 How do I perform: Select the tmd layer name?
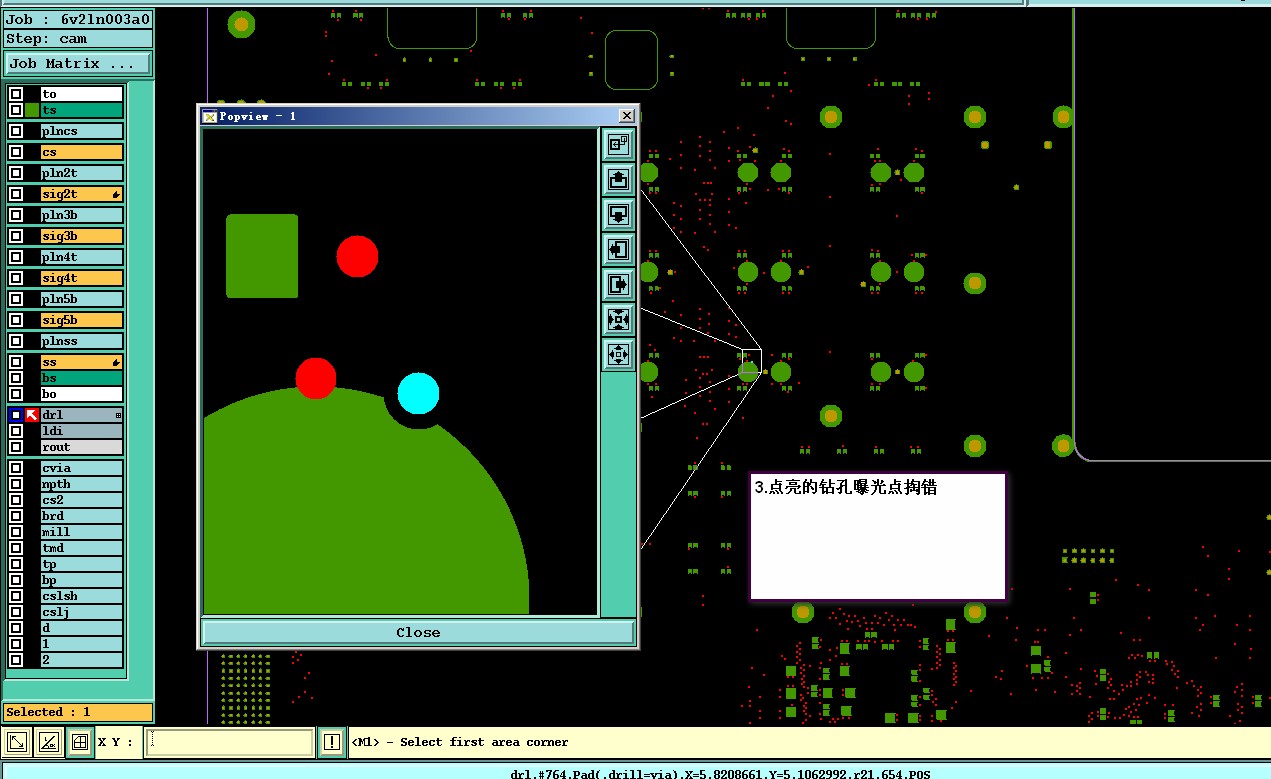coord(82,548)
